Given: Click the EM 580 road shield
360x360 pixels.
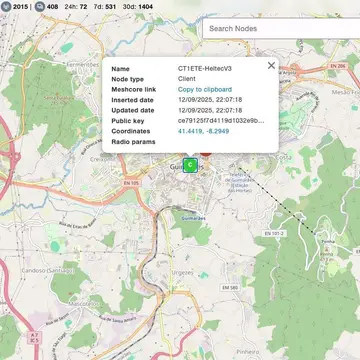Looking at the screenshot, I should 231,287.
